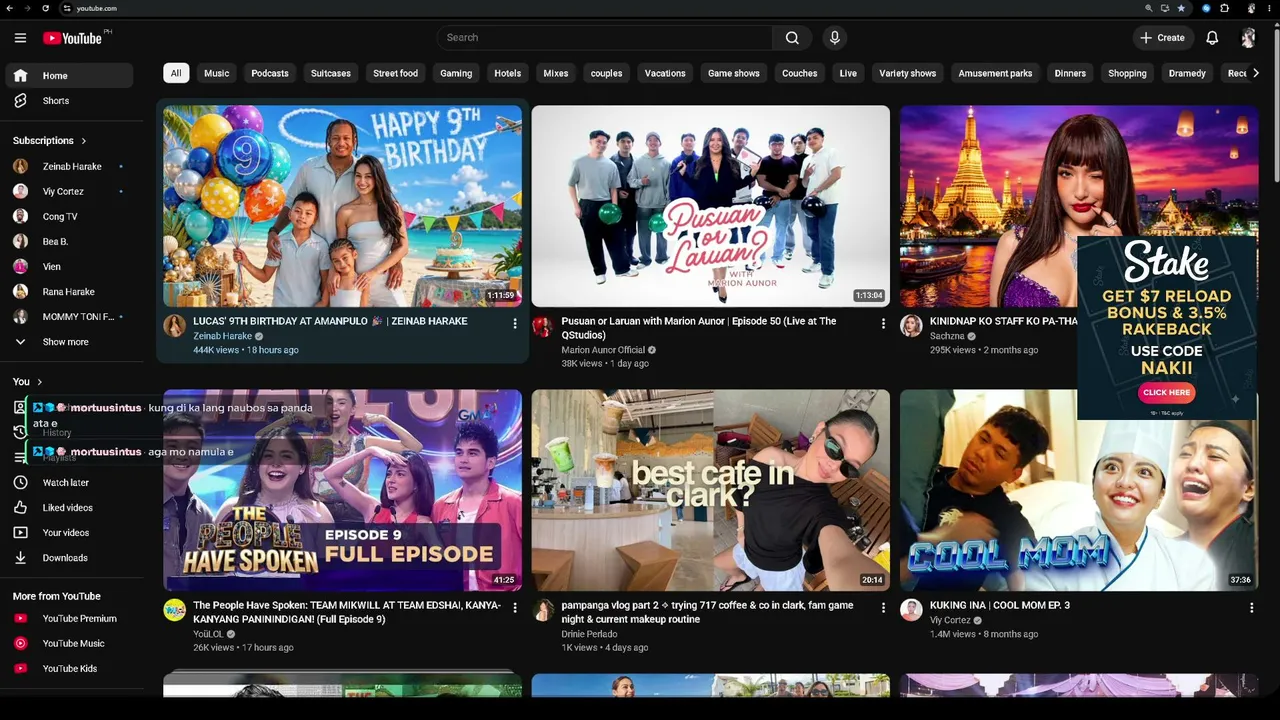1280x720 pixels.
Task: Click the browser back arrow
Action: [10, 8]
